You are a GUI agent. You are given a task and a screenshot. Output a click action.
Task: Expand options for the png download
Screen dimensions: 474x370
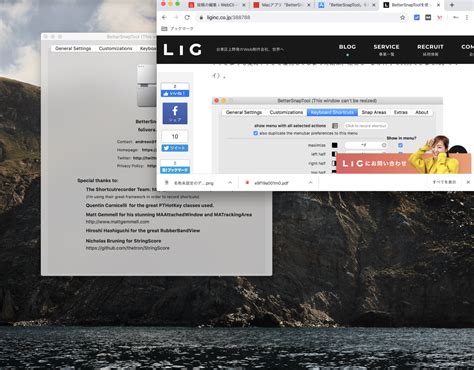pos(230,183)
